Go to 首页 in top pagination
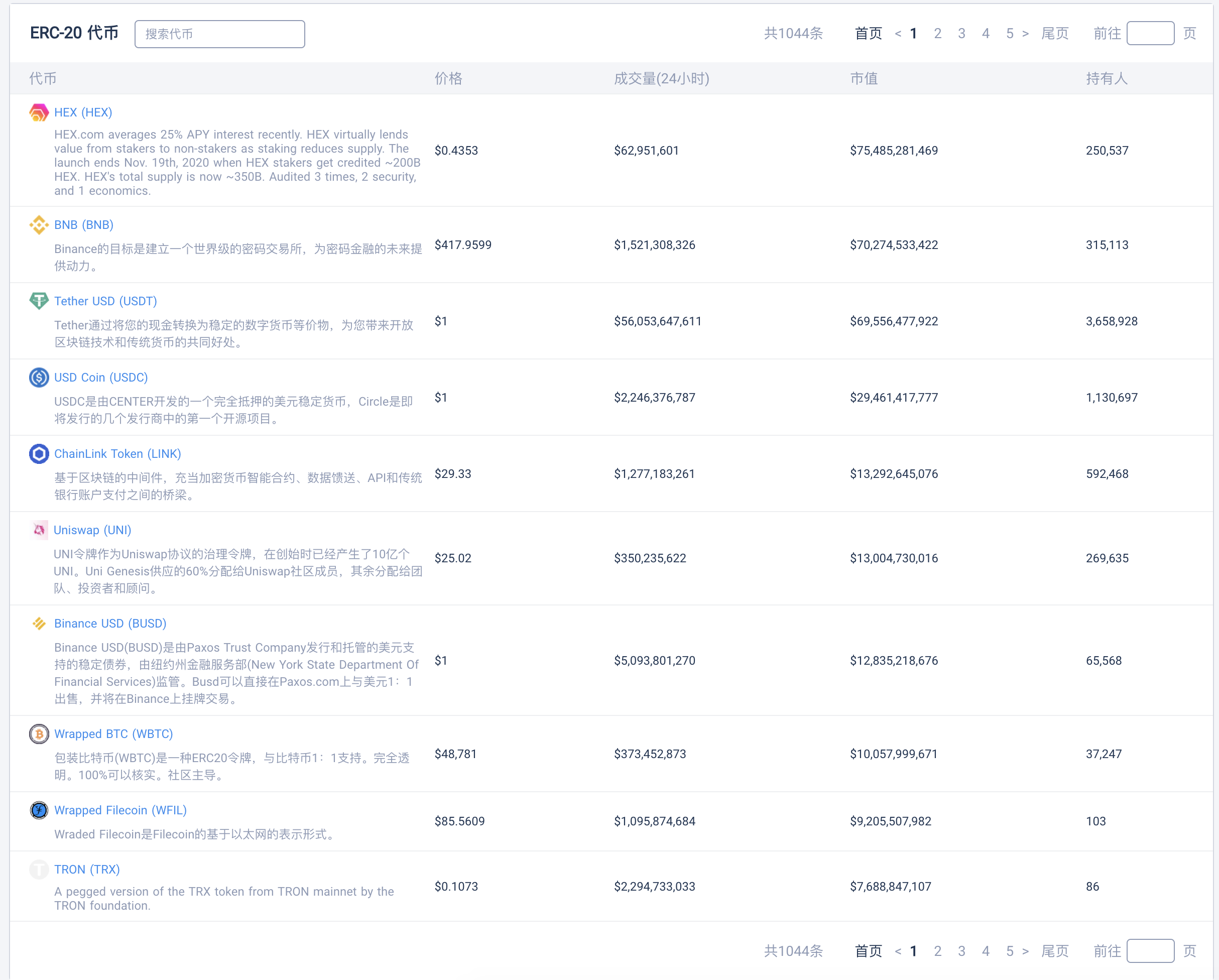The width and height of the screenshot is (1219, 980). point(869,33)
